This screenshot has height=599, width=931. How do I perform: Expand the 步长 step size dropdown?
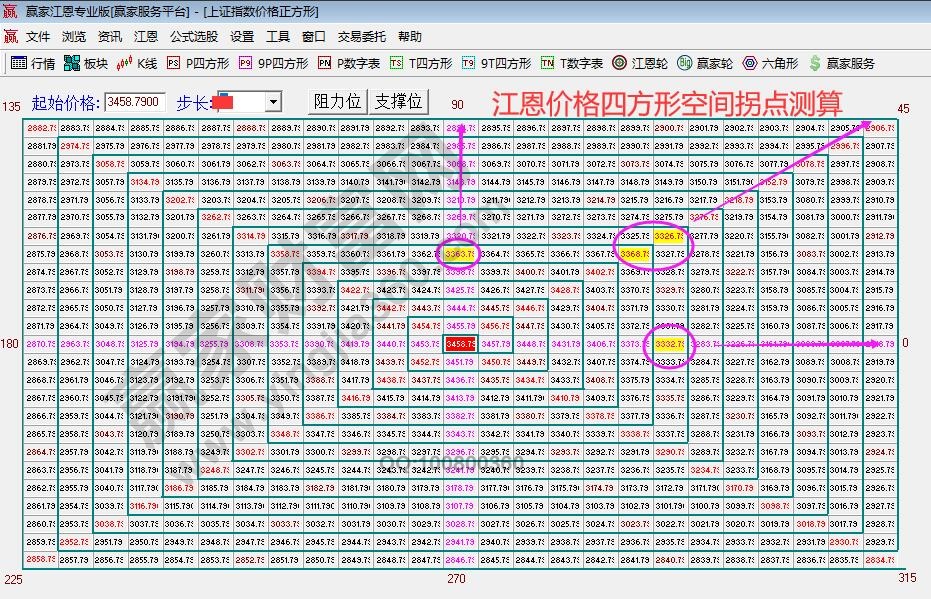point(275,100)
